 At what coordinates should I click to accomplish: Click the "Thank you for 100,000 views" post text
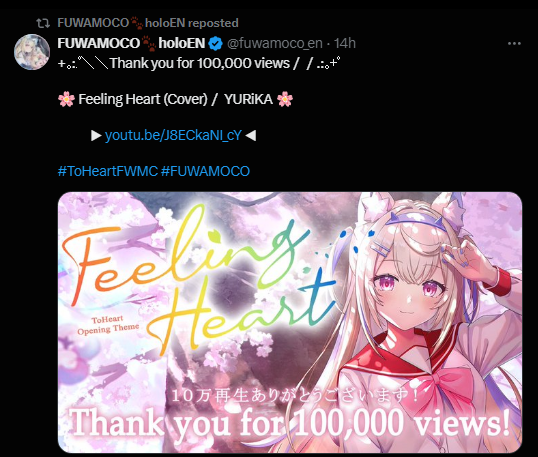(199, 63)
